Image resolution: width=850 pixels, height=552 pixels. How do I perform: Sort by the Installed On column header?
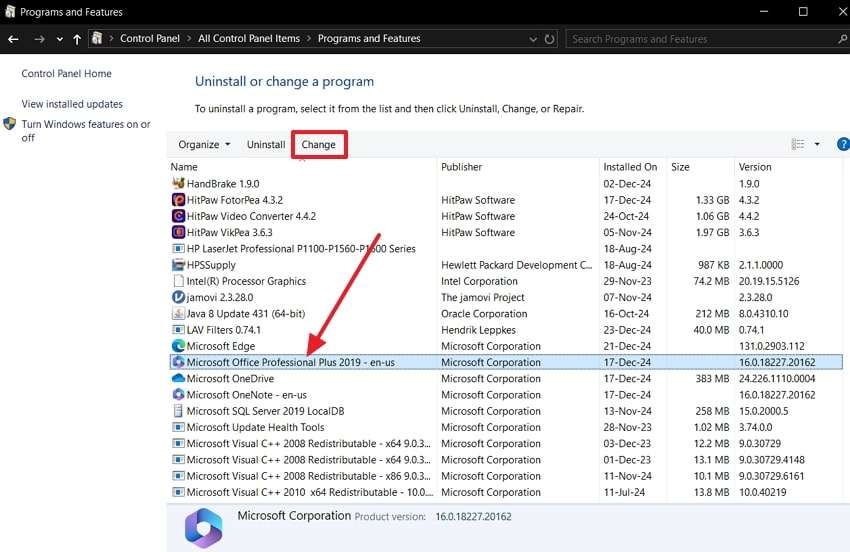(633, 167)
